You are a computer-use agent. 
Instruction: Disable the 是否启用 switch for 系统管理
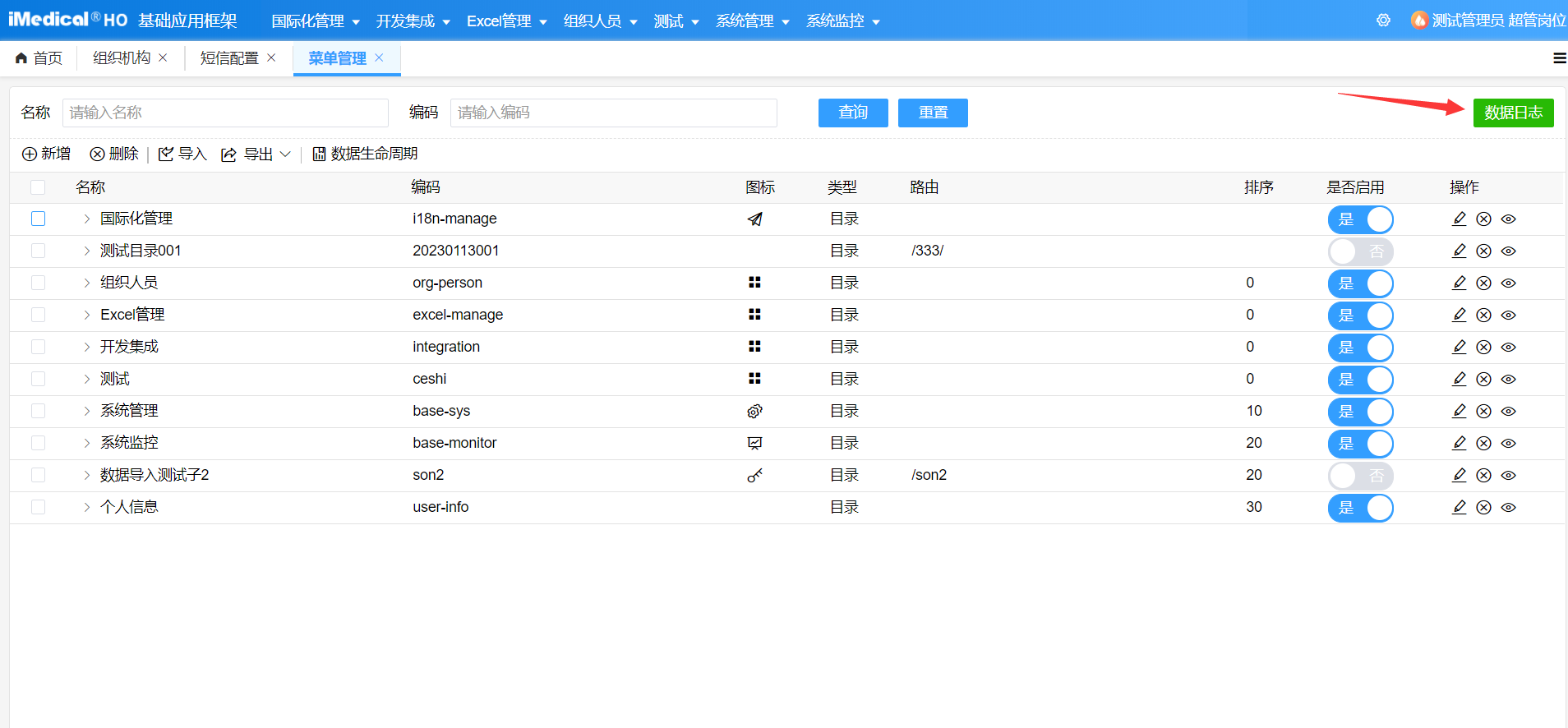(1360, 412)
